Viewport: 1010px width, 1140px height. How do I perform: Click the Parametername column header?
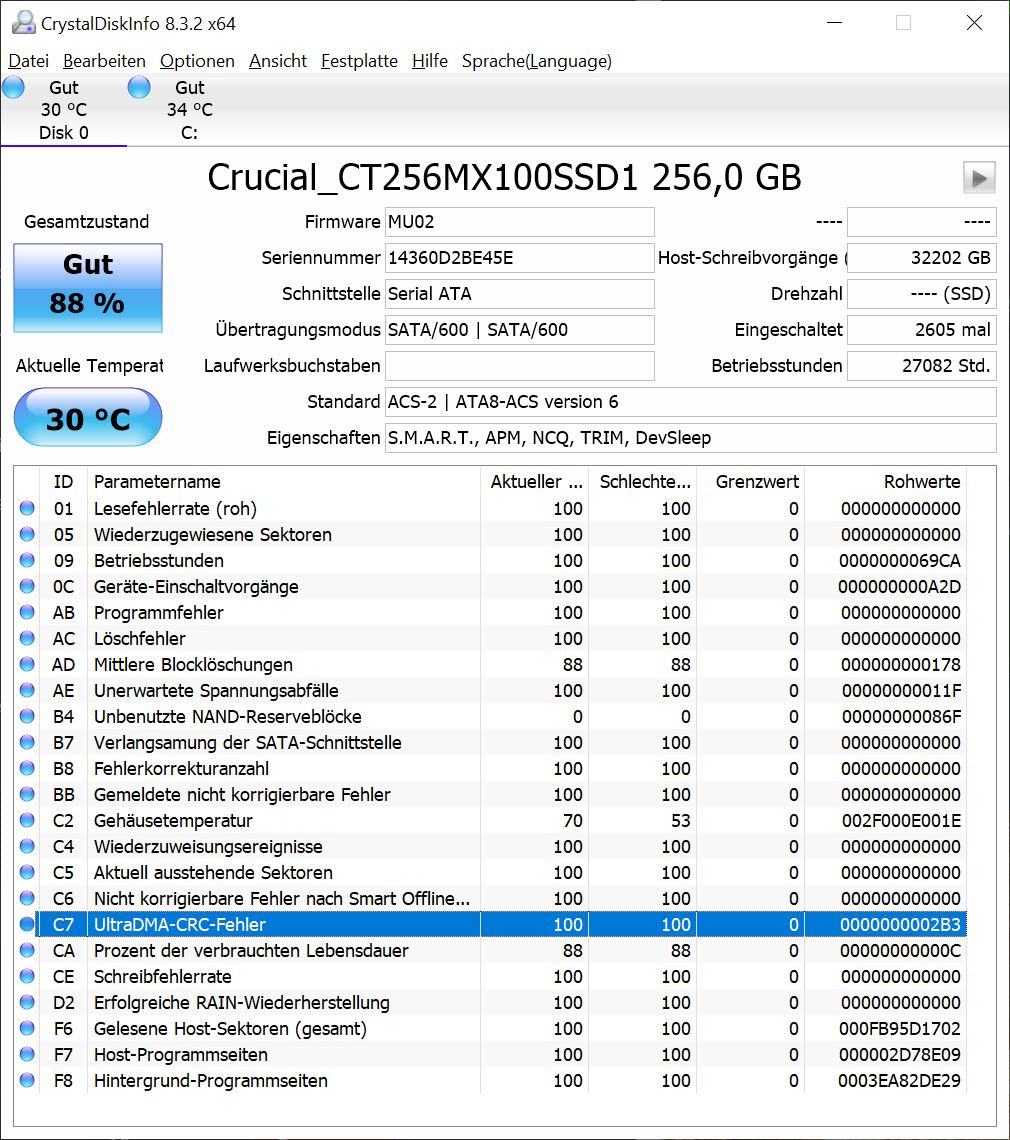pyautogui.click(x=284, y=481)
